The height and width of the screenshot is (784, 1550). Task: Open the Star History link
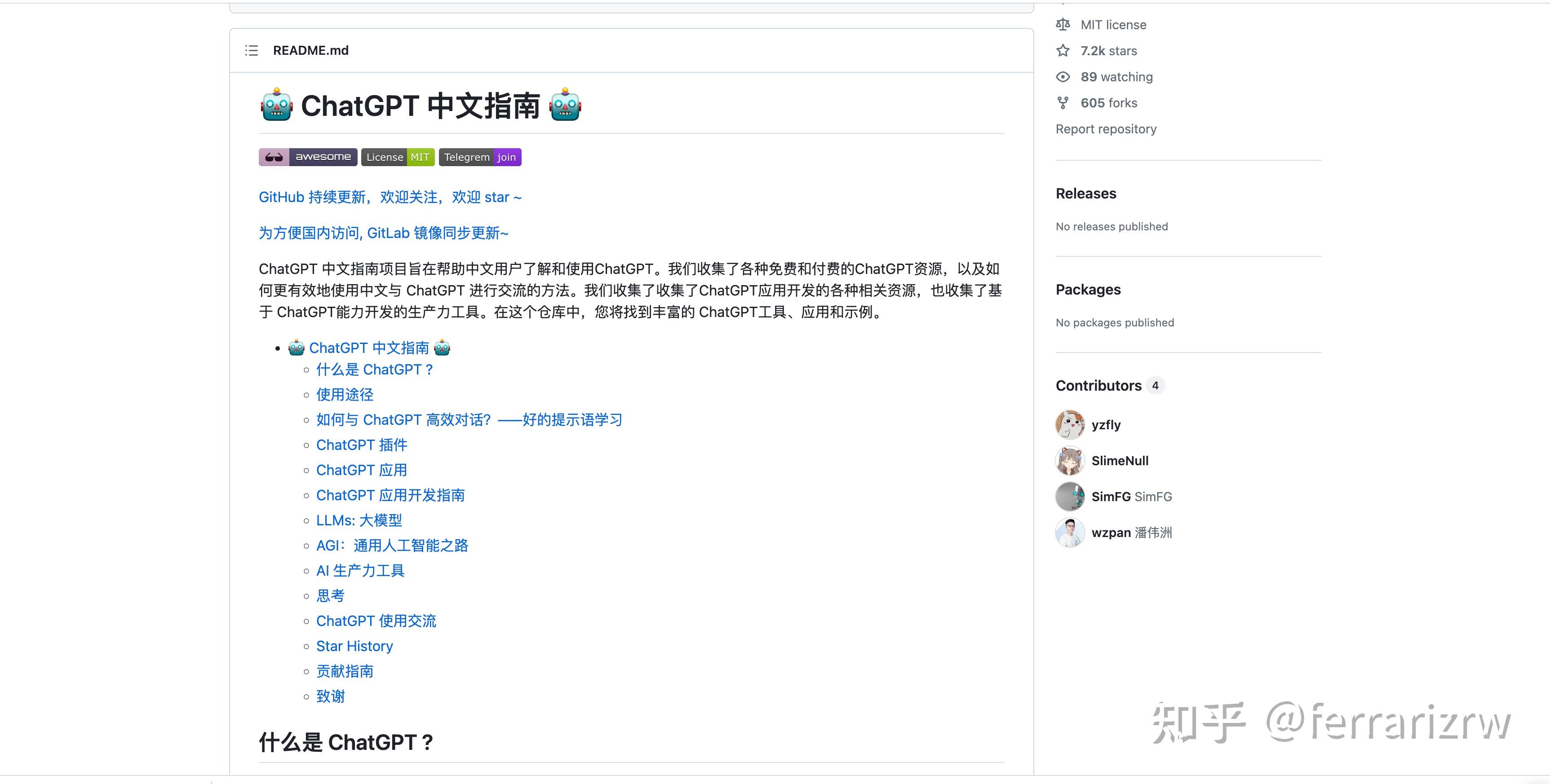pos(354,646)
